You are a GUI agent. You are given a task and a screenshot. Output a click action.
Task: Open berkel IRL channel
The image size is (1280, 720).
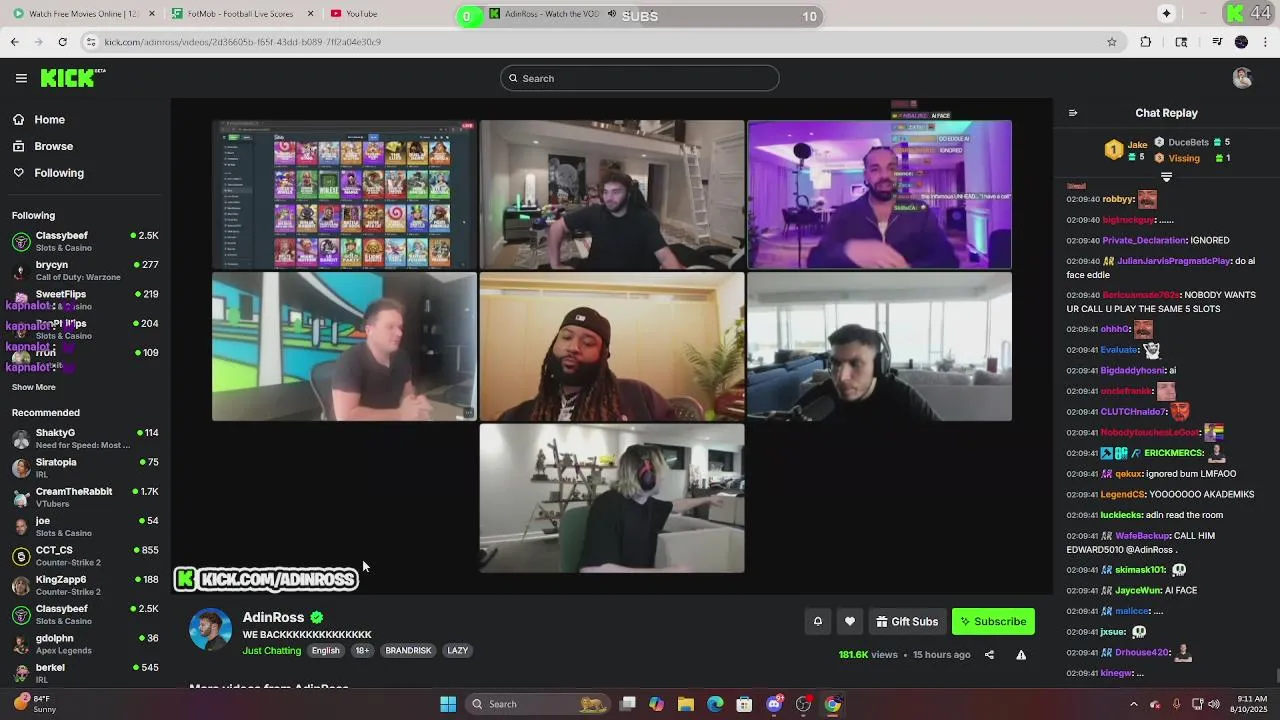85,672
